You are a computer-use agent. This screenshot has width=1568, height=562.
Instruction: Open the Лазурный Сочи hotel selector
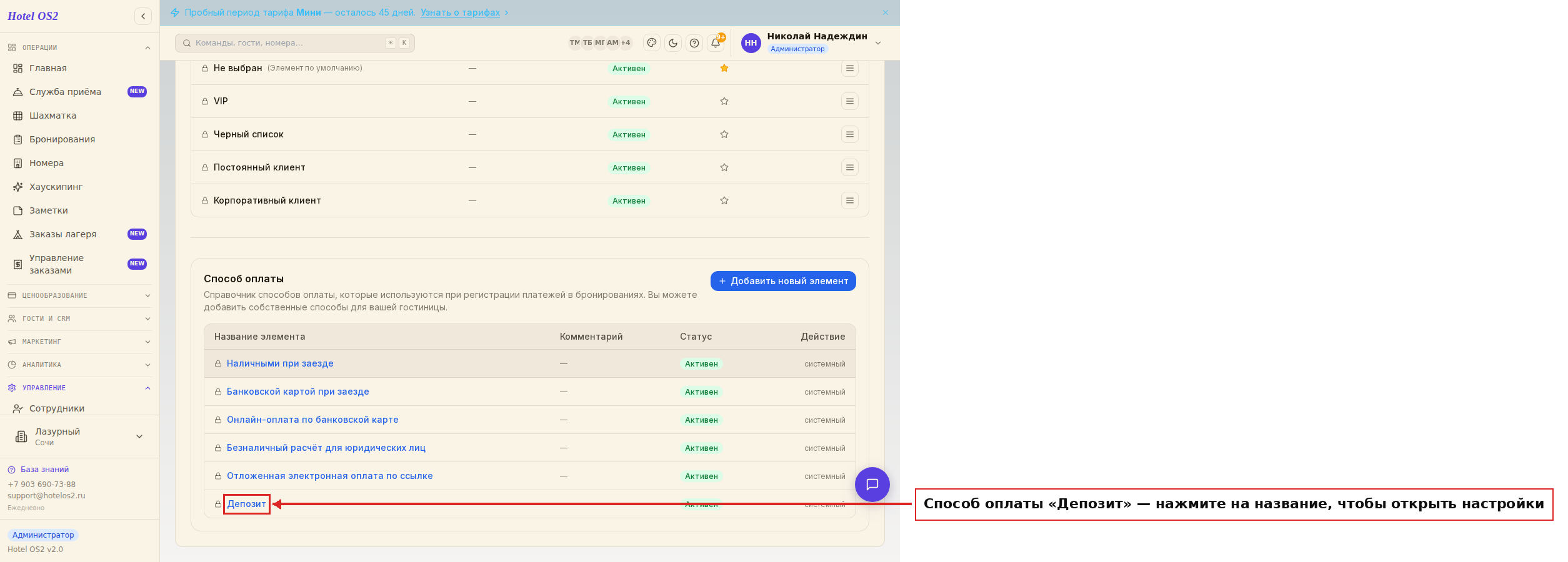[x=79, y=436]
